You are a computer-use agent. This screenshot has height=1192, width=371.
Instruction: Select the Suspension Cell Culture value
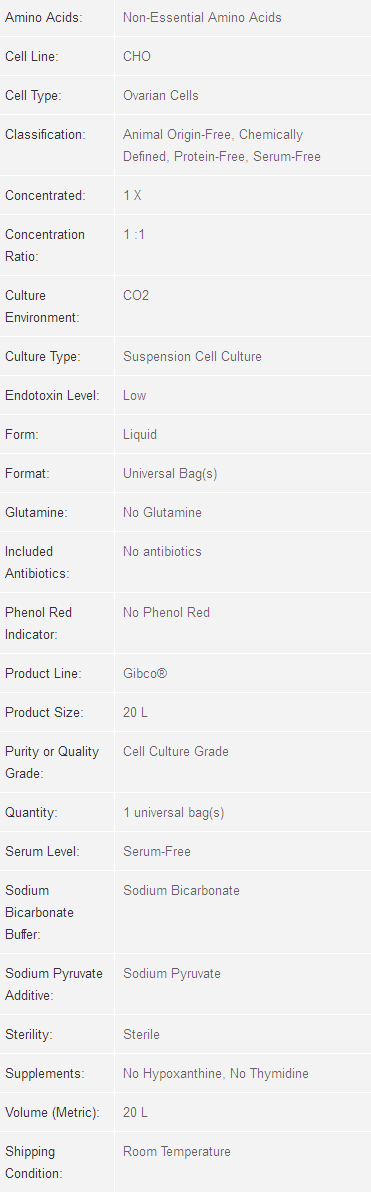192,356
